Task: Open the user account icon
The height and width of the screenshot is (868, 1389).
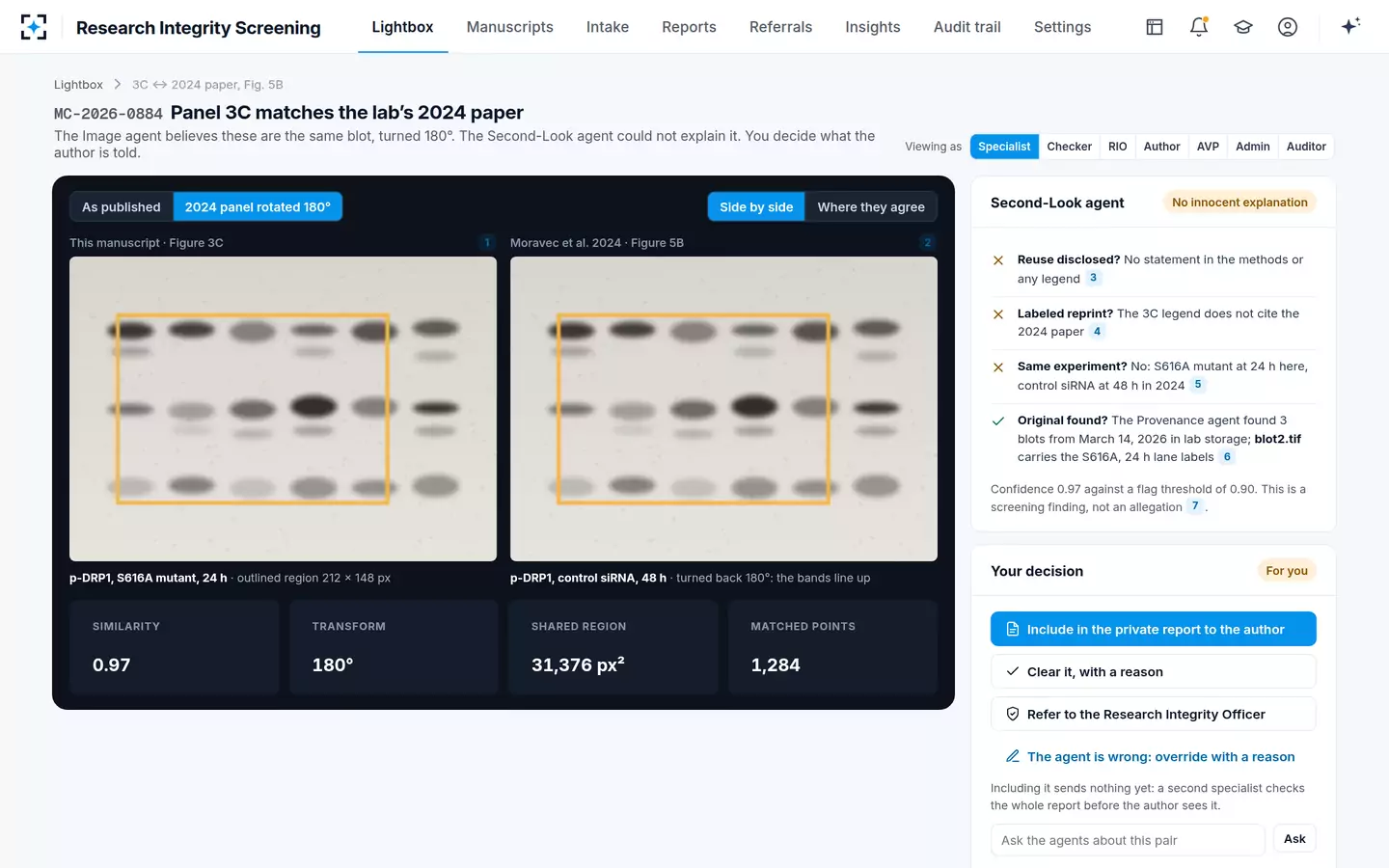Action: click(x=1288, y=27)
